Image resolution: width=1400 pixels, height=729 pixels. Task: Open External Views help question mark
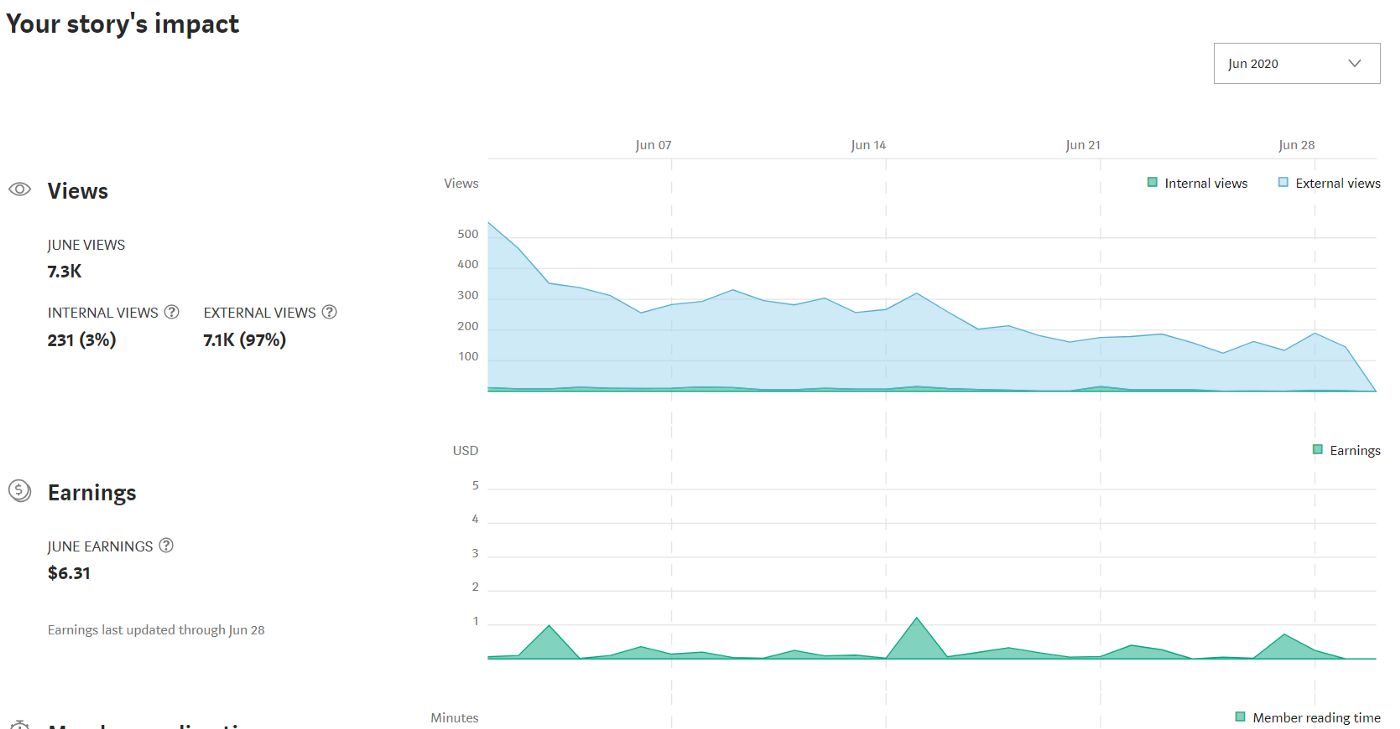click(329, 312)
